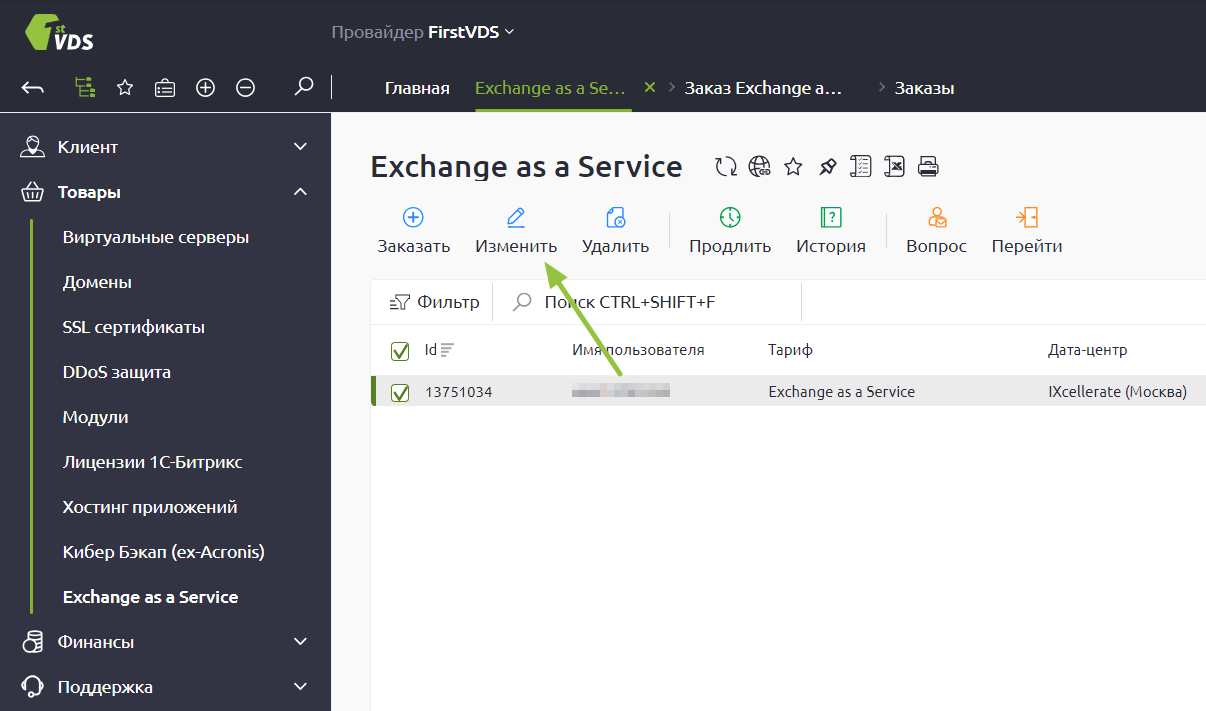Expand the Поддержка section chevron

300,687
